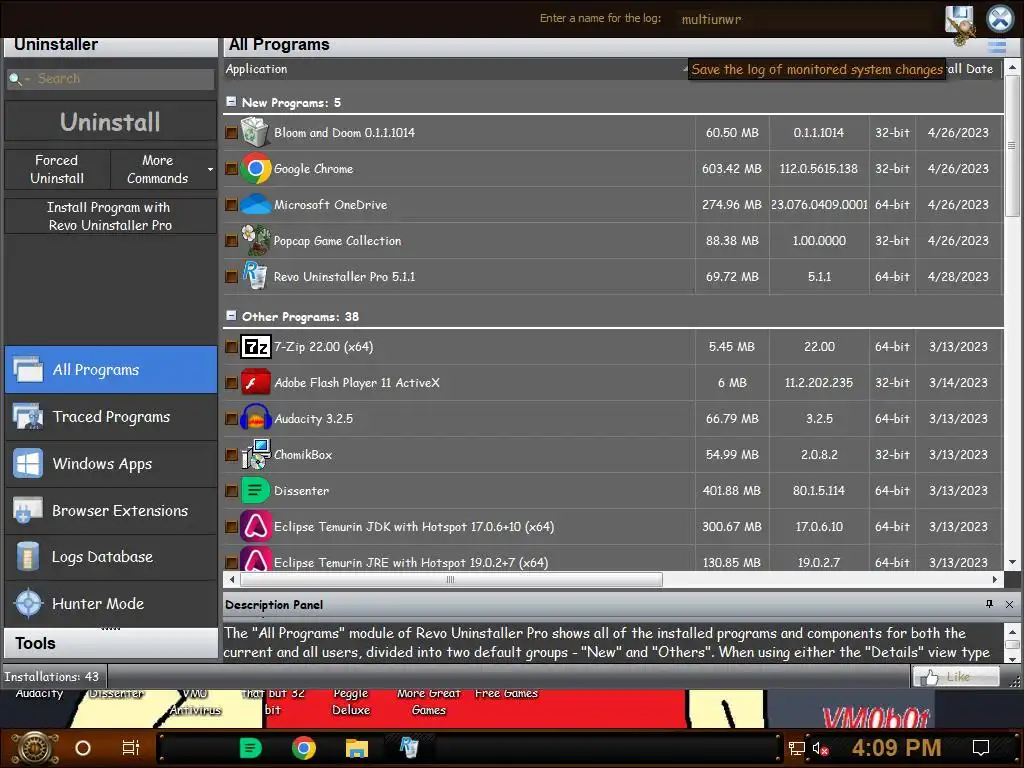Click Install Program with Revo Uninstaller Pro
Image resolution: width=1024 pixels, height=768 pixels.
[110, 216]
